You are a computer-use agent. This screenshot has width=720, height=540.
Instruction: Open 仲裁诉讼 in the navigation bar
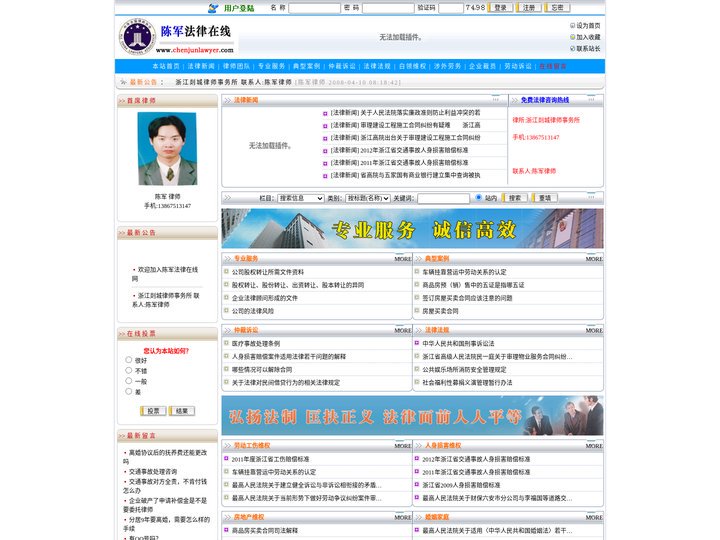click(x=342, y=66)
